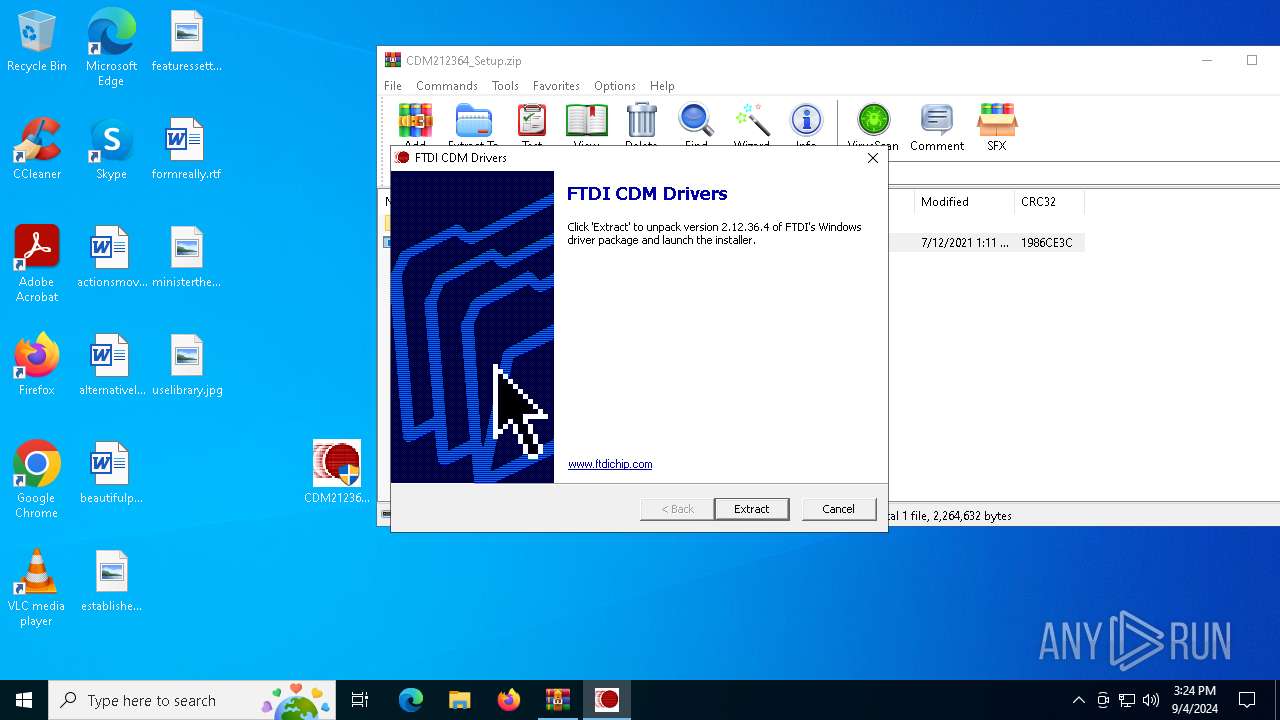Cancel the FTDI CDM Drivers installer

[838, 509]
